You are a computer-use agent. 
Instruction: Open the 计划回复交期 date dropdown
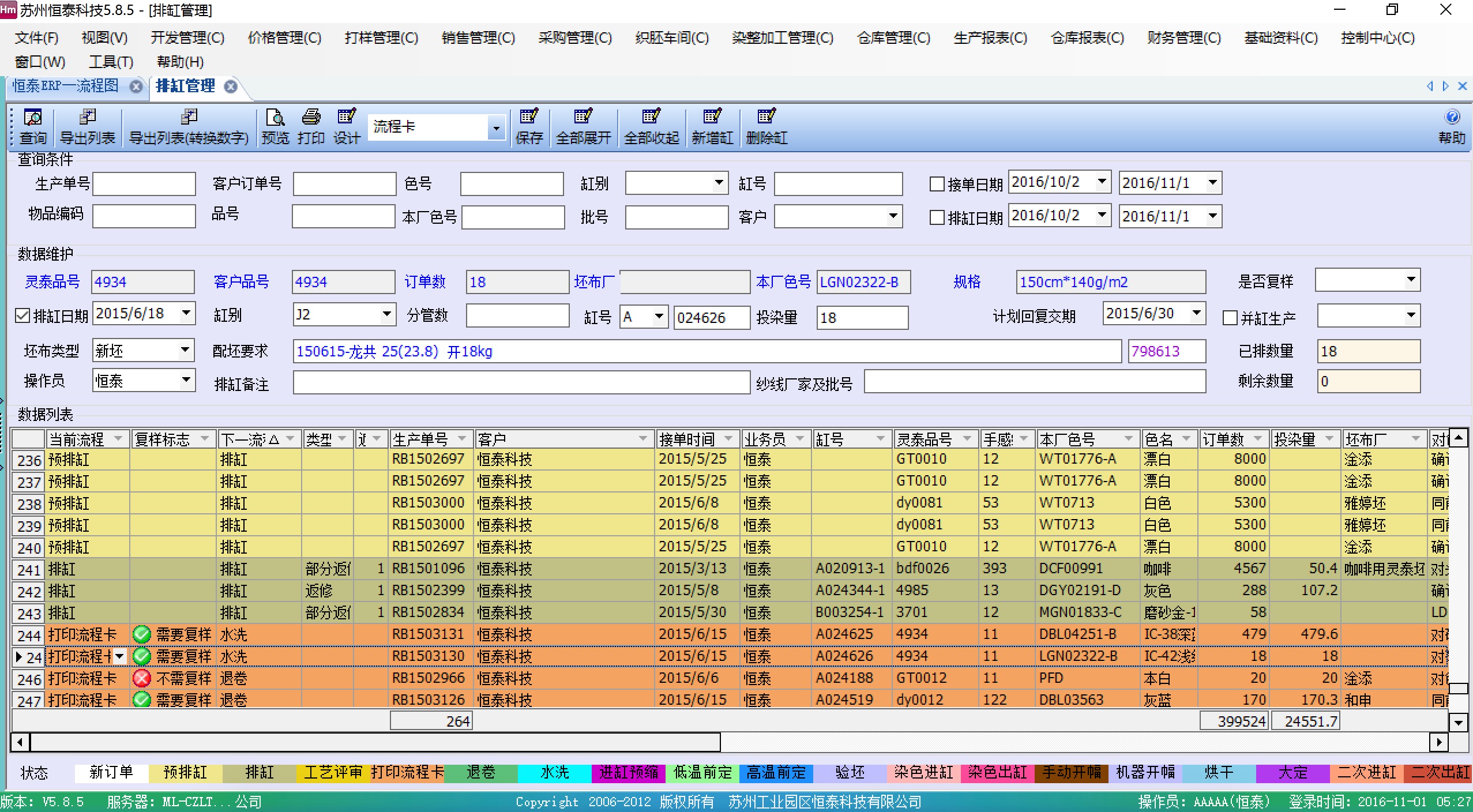[x=1197, y=313]
